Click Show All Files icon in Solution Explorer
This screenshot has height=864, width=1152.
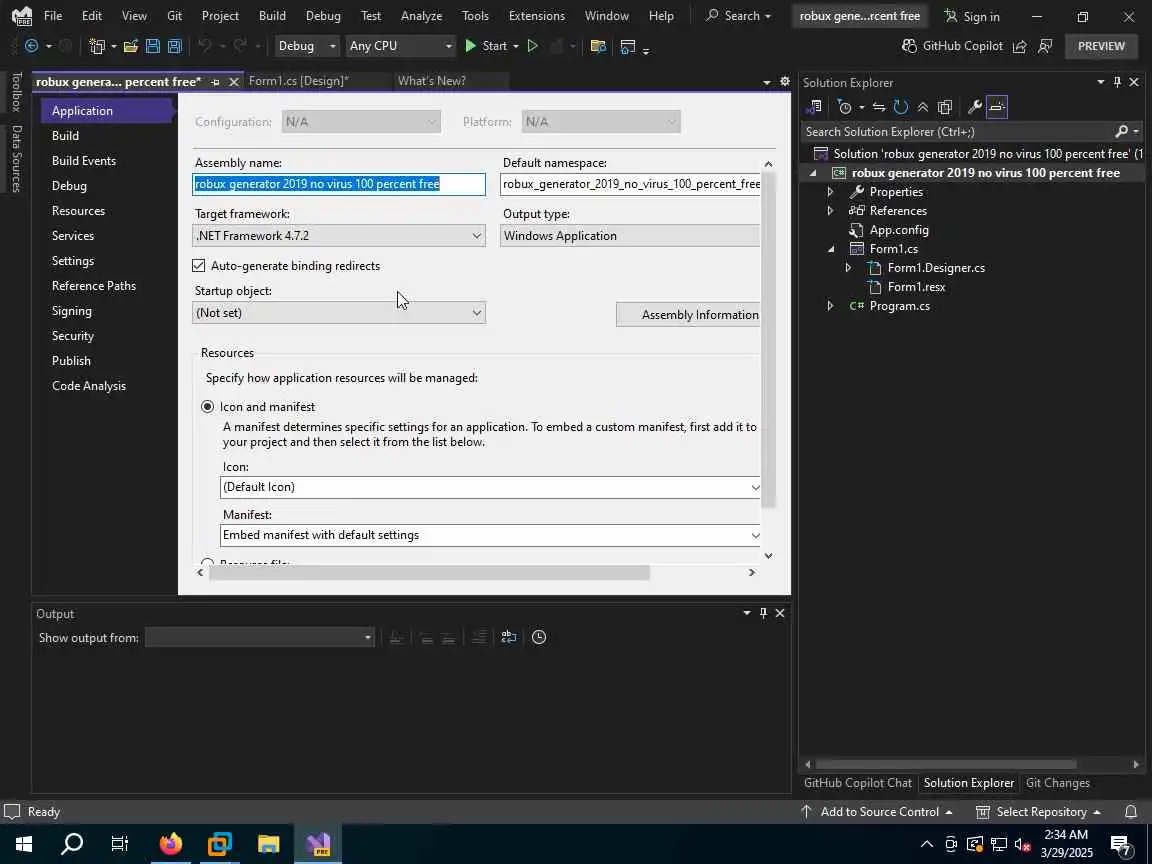pyautogui.click(x=945, y=107)
